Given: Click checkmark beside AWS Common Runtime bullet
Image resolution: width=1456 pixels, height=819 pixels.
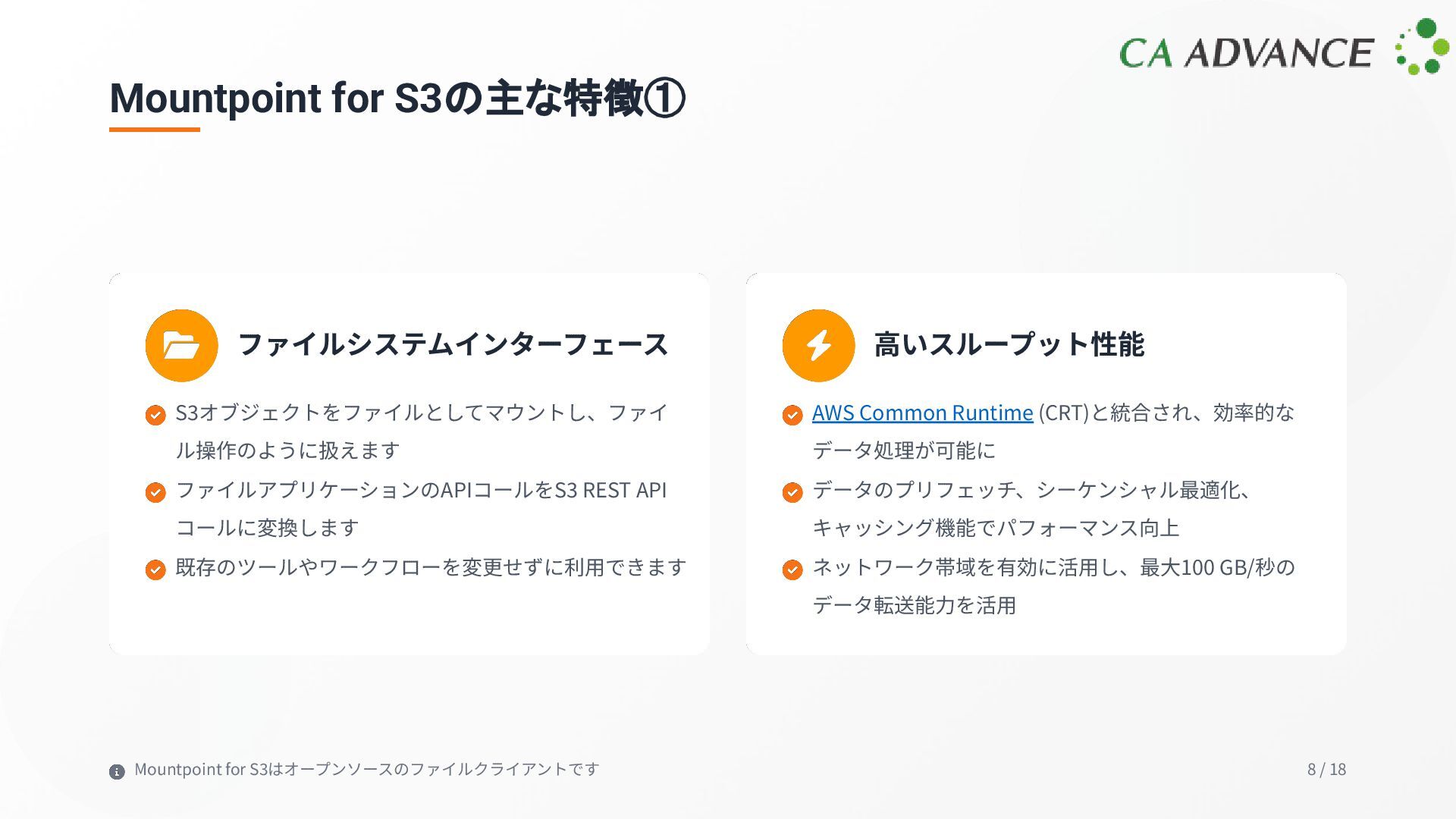Looking at the screenshot, I should click(x=792, y=415).
